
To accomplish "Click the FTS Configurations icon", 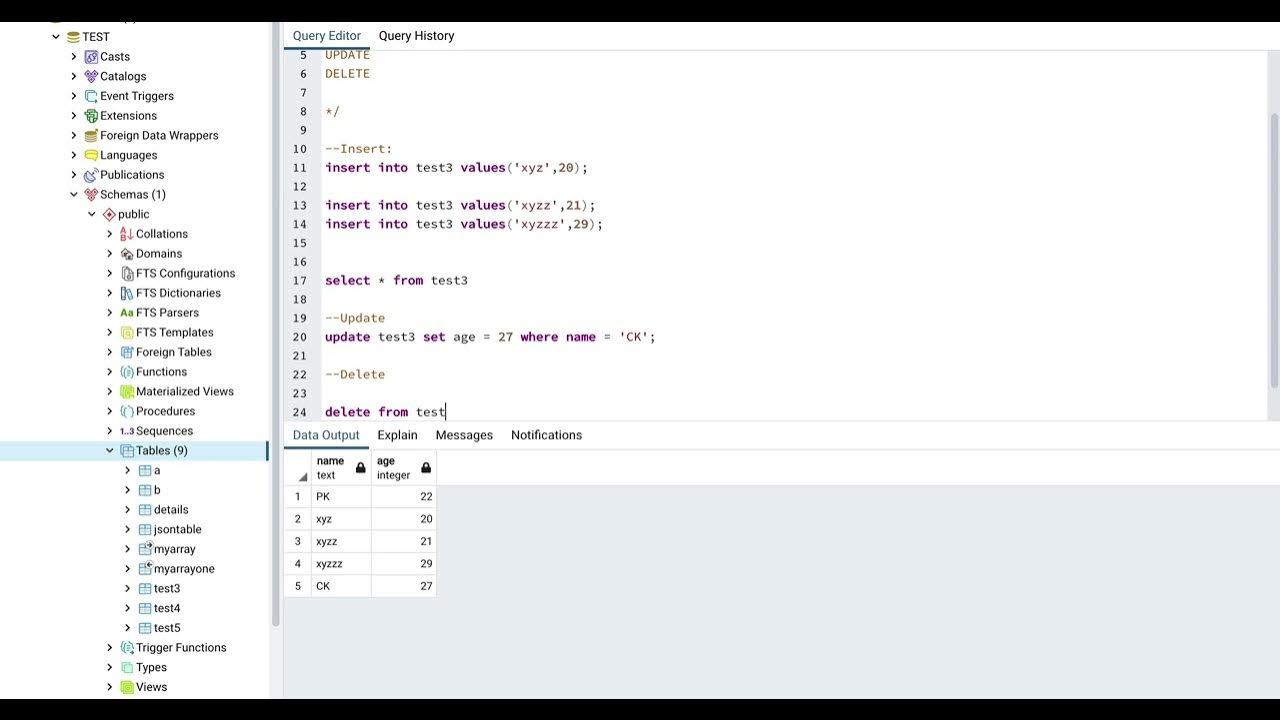I will tap(127, 273).
